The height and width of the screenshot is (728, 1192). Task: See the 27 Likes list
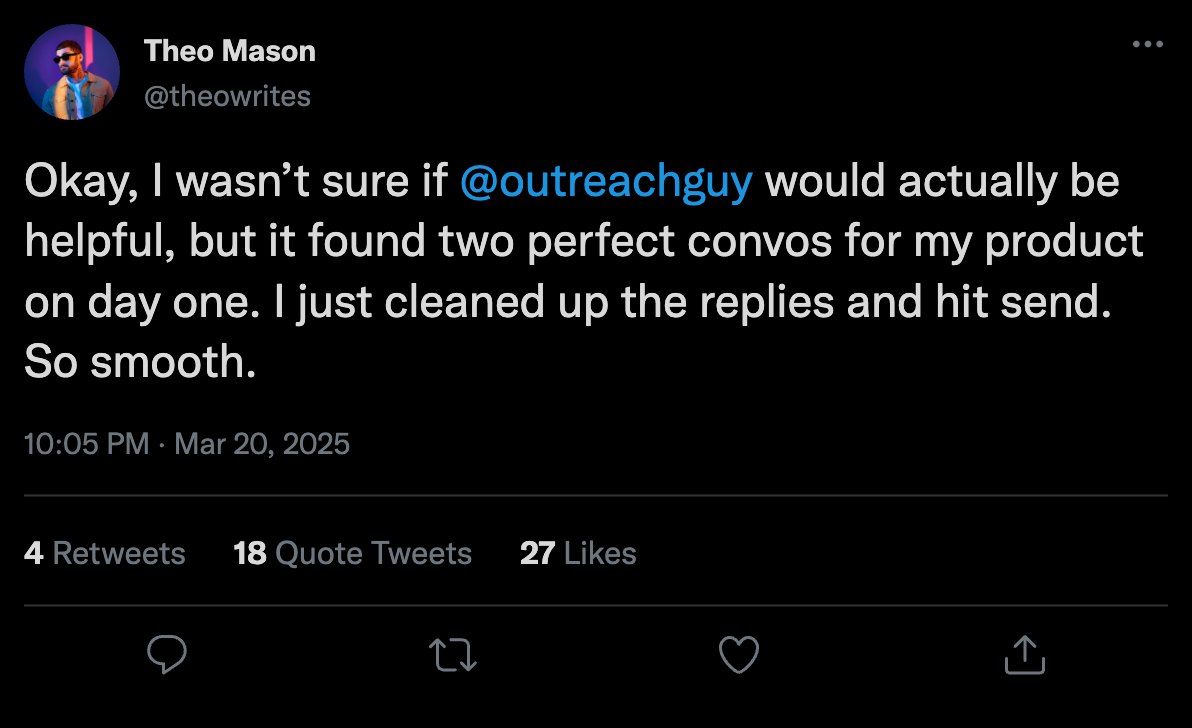578,553
